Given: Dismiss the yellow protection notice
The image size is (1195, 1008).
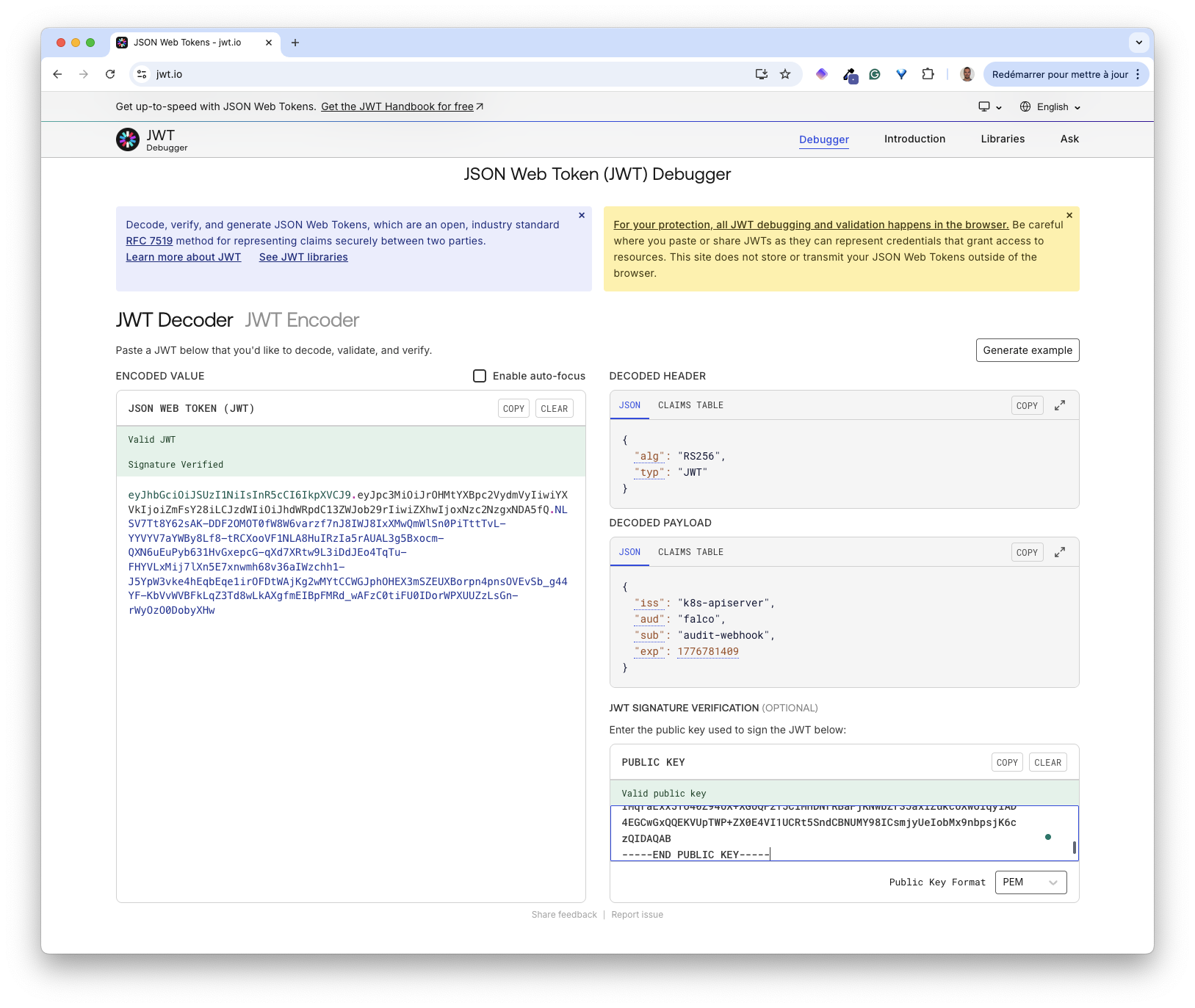Looking at the screenshot, I should coord(1069,215).
